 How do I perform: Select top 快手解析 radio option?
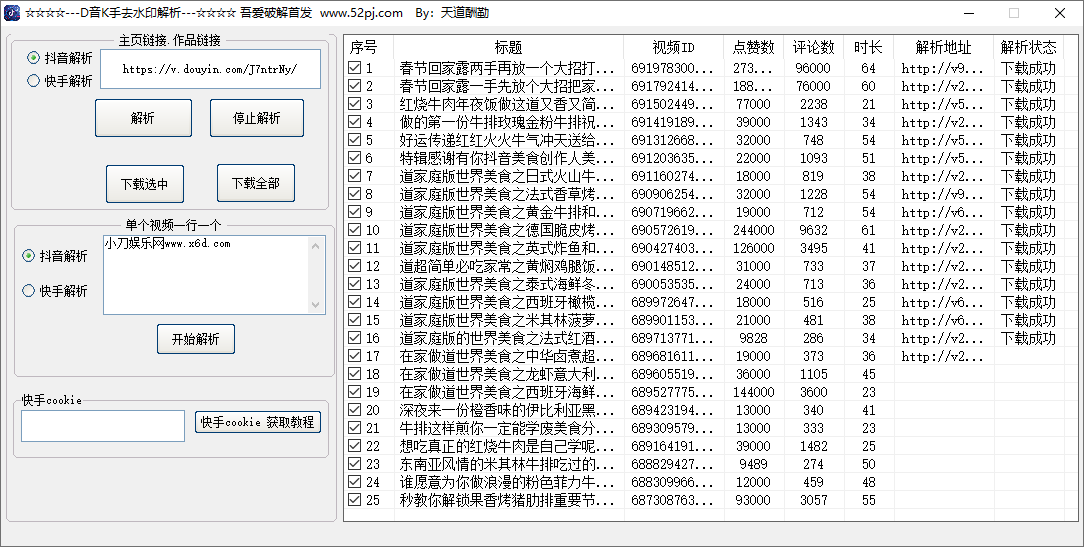34,81
